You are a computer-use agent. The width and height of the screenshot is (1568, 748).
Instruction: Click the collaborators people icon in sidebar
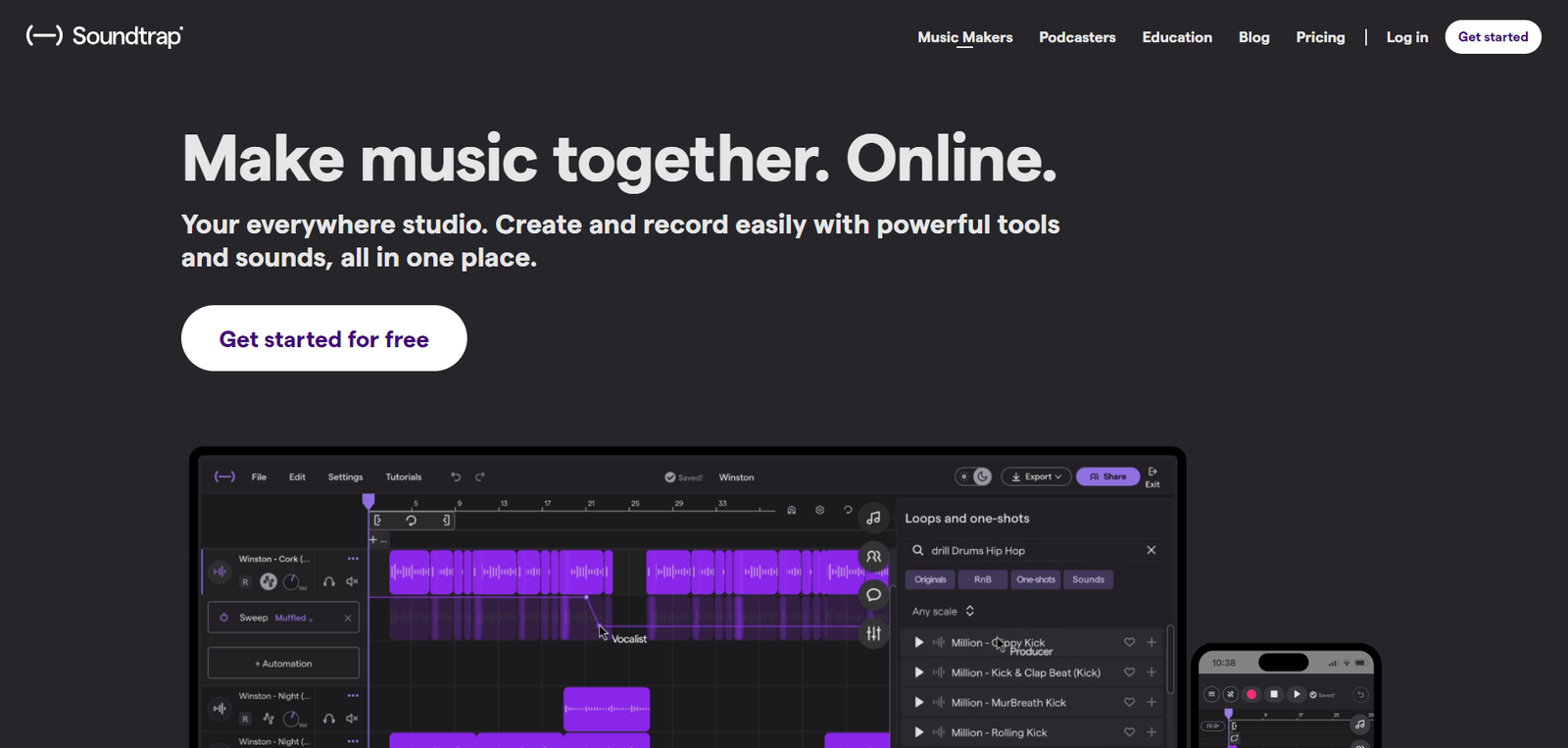click(x=873, y=556)
